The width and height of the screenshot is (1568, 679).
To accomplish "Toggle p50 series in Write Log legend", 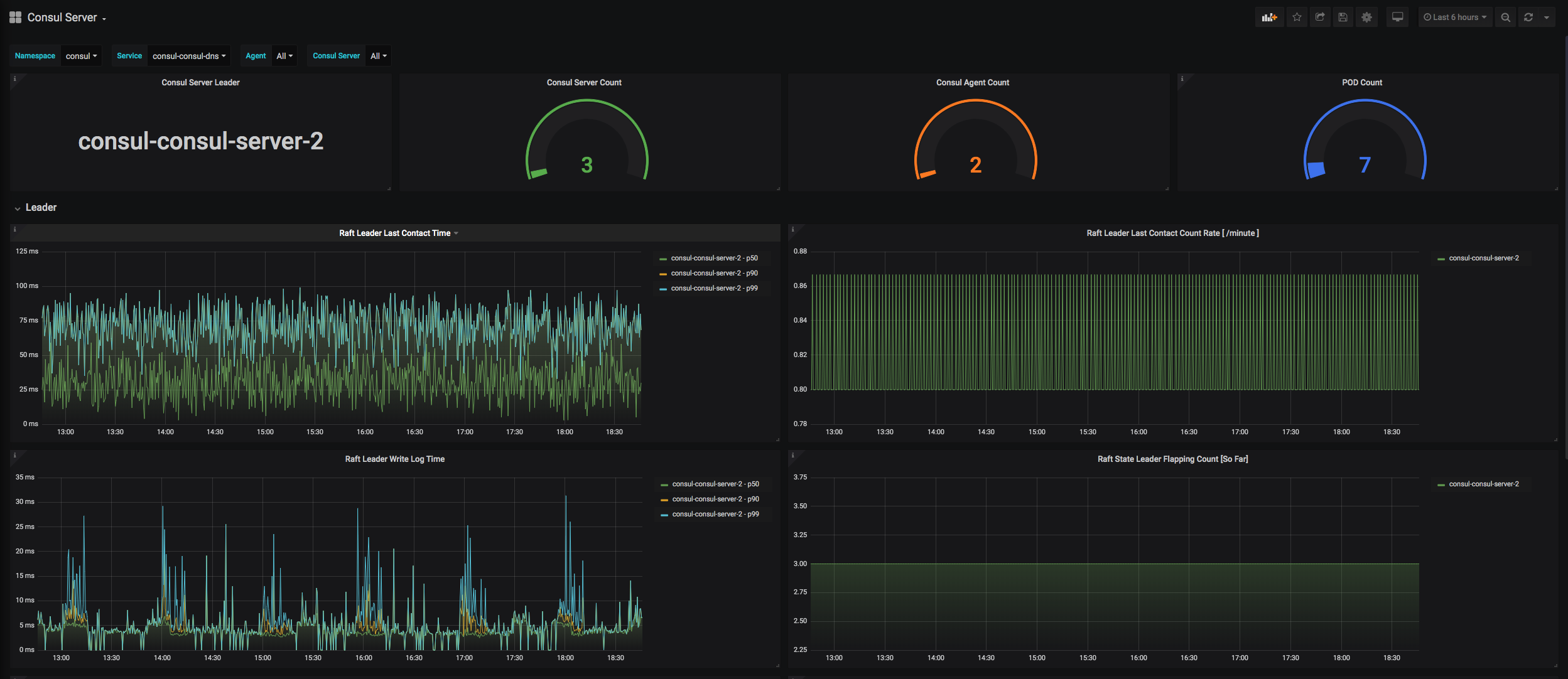I will tap(715, 484).
